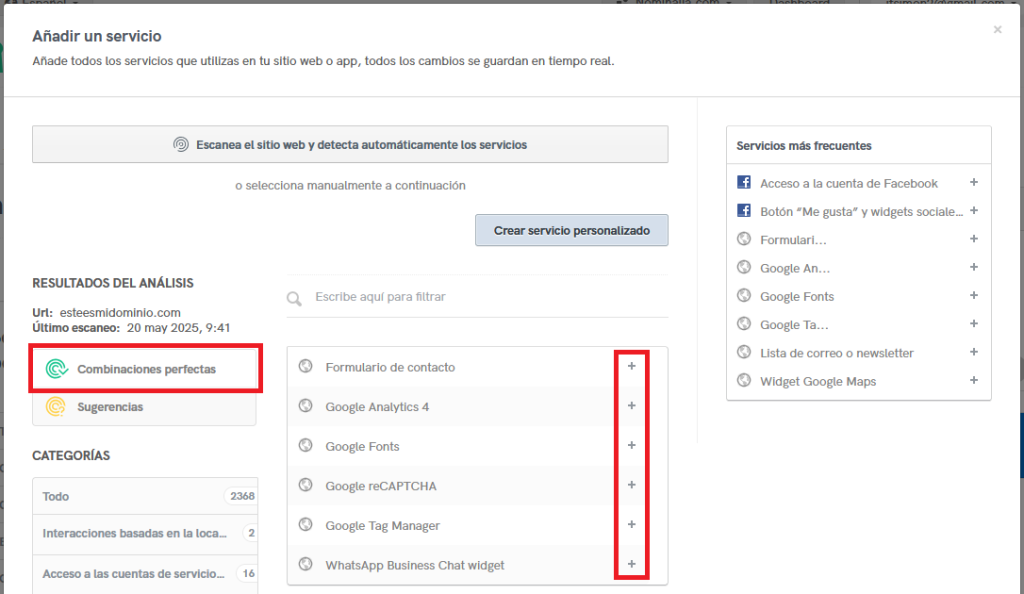
Task: Click Facebook logo next to Acceso a la cuenta
Action: [x=744, y=182]
